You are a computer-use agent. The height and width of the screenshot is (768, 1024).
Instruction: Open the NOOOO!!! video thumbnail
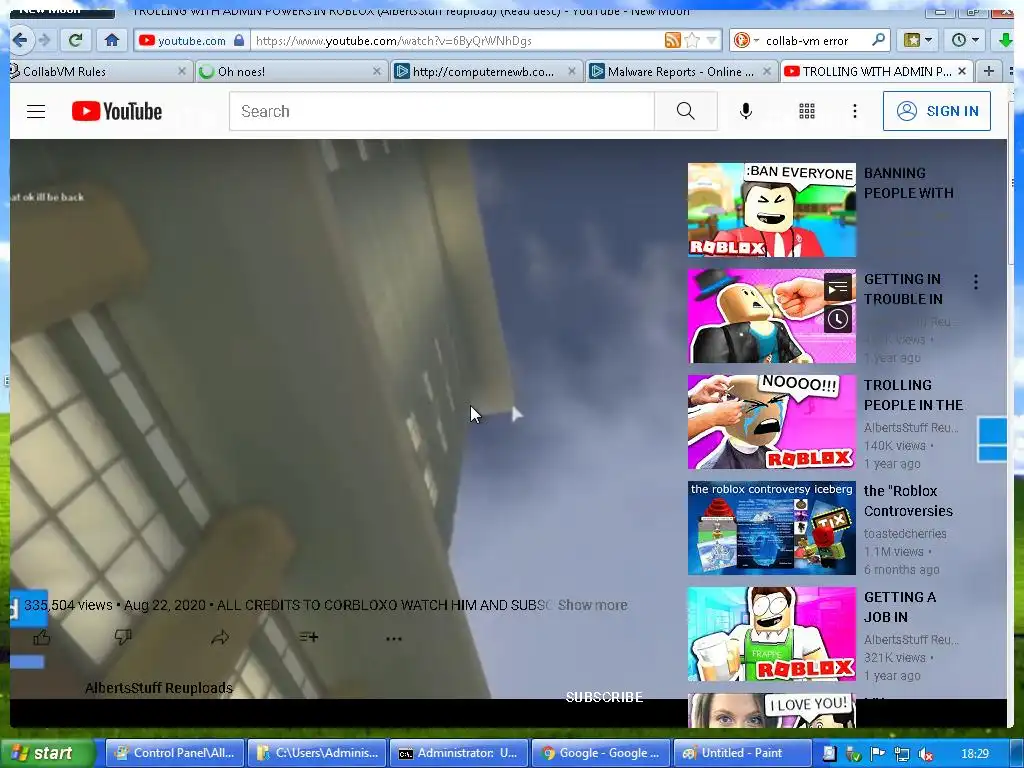point(771,422)
